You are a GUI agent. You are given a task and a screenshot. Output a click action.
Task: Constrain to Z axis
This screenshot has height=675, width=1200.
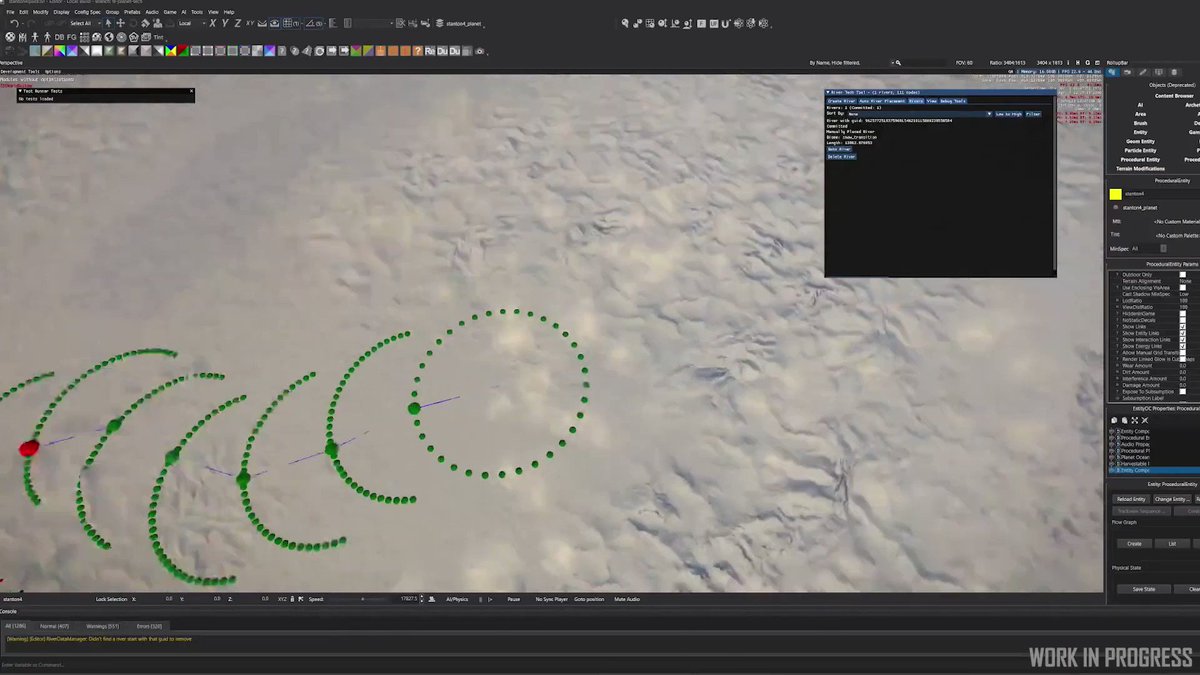click(x=237, y=23)
